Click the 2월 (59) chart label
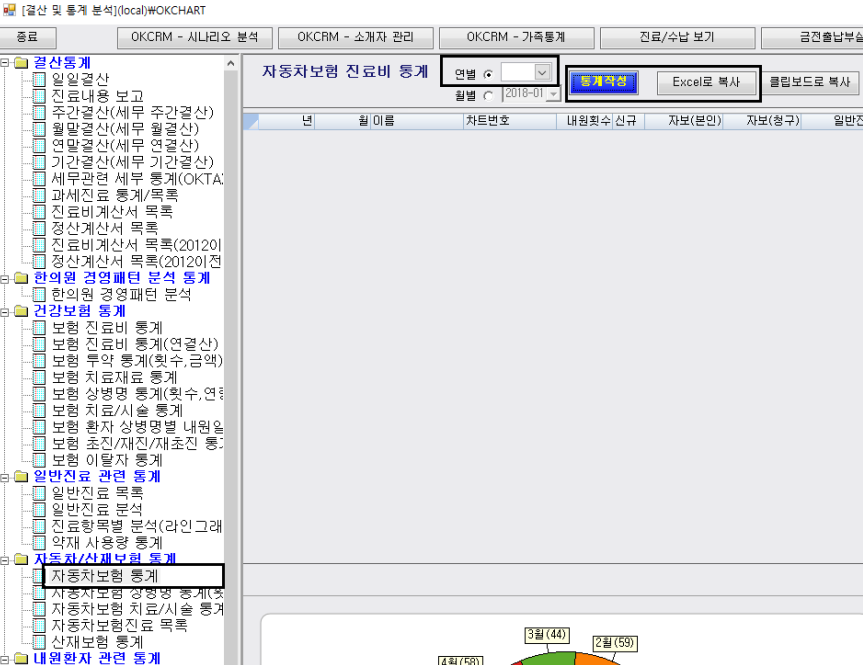 (615, 643)
